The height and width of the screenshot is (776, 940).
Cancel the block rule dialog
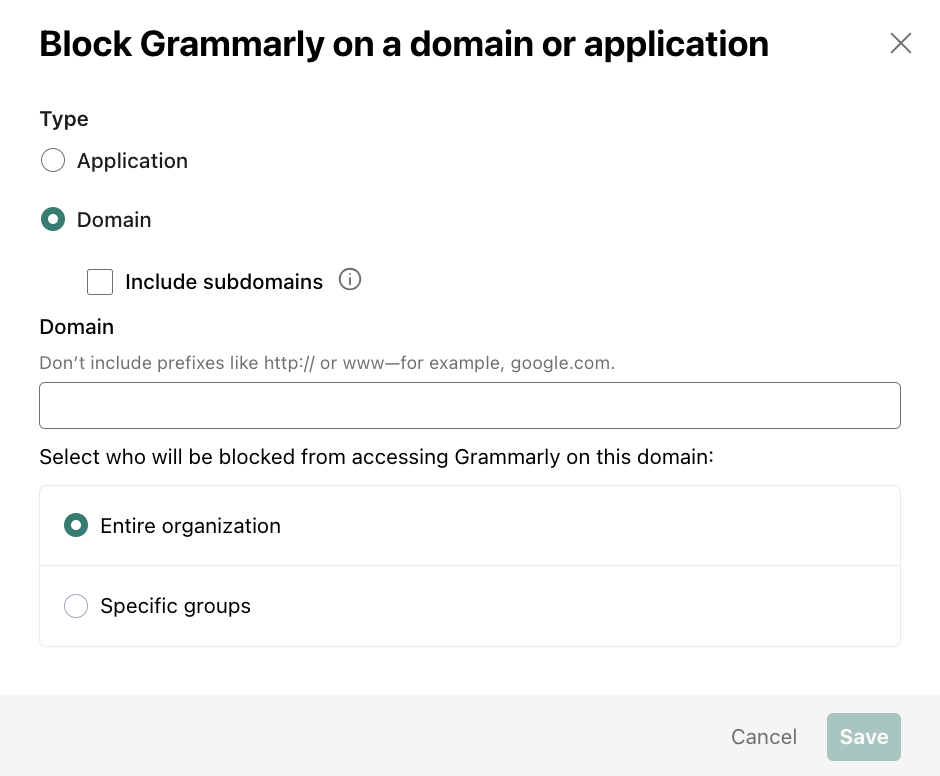pyautogui.click(x=764, y=736)
